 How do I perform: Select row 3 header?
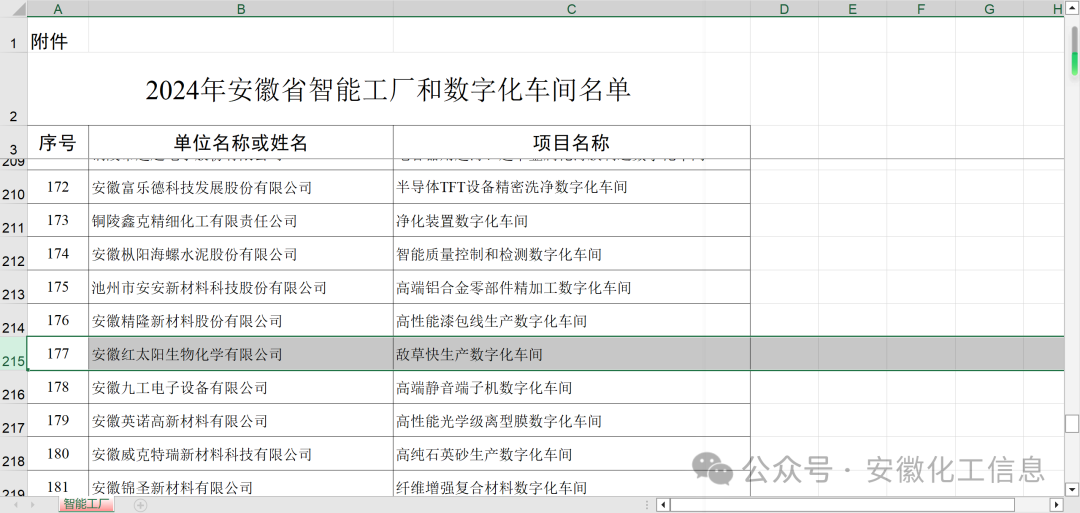tap(13, 142)
